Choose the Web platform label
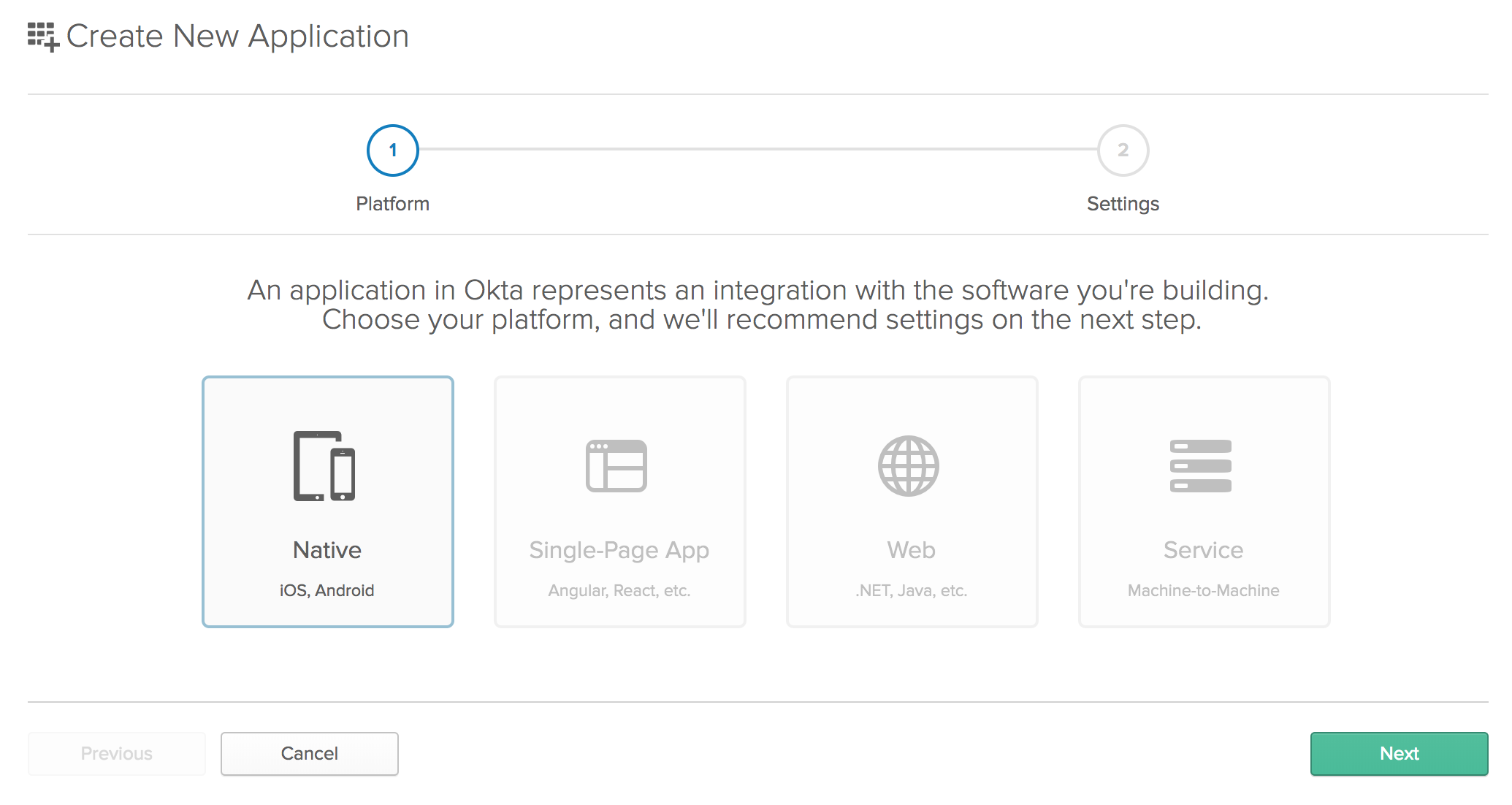 (912, 550)
